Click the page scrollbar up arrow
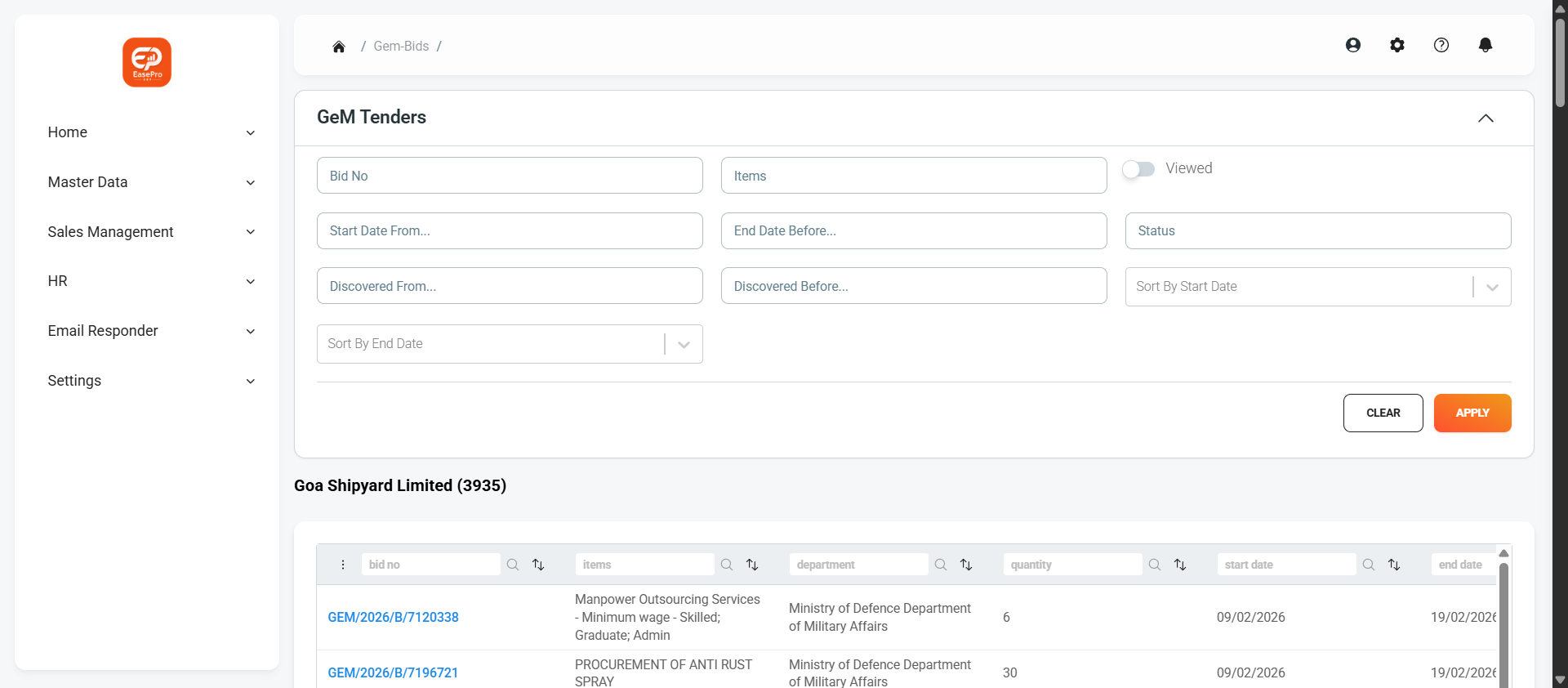This screenshot has height=688, width=1568. (x=1560, y=7)
